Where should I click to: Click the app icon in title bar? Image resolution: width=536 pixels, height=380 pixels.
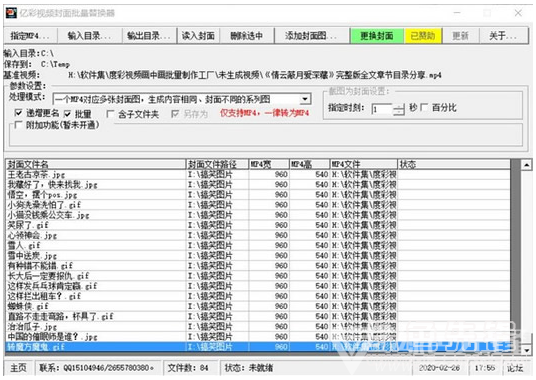11,13
